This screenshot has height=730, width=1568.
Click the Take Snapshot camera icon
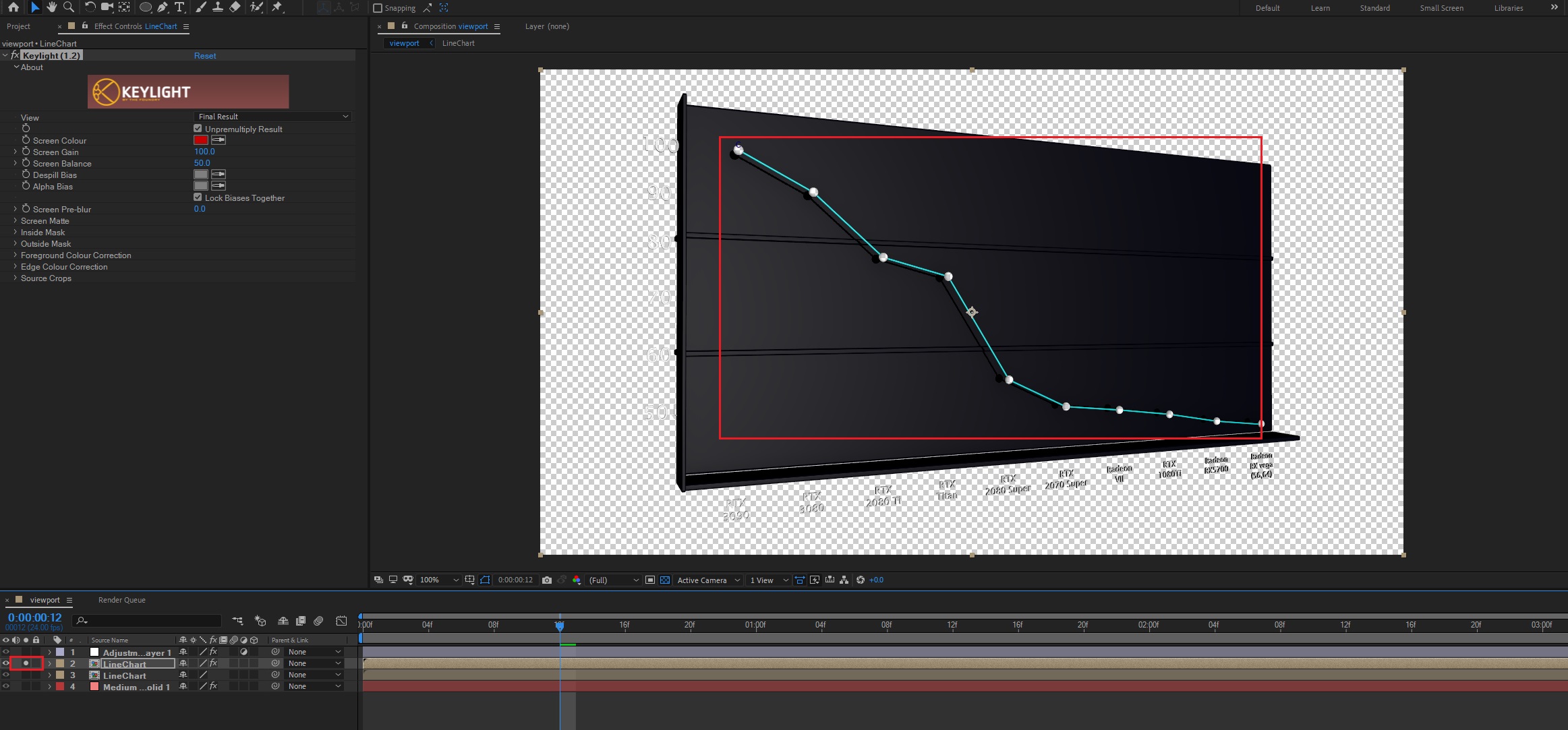(547, 580)
